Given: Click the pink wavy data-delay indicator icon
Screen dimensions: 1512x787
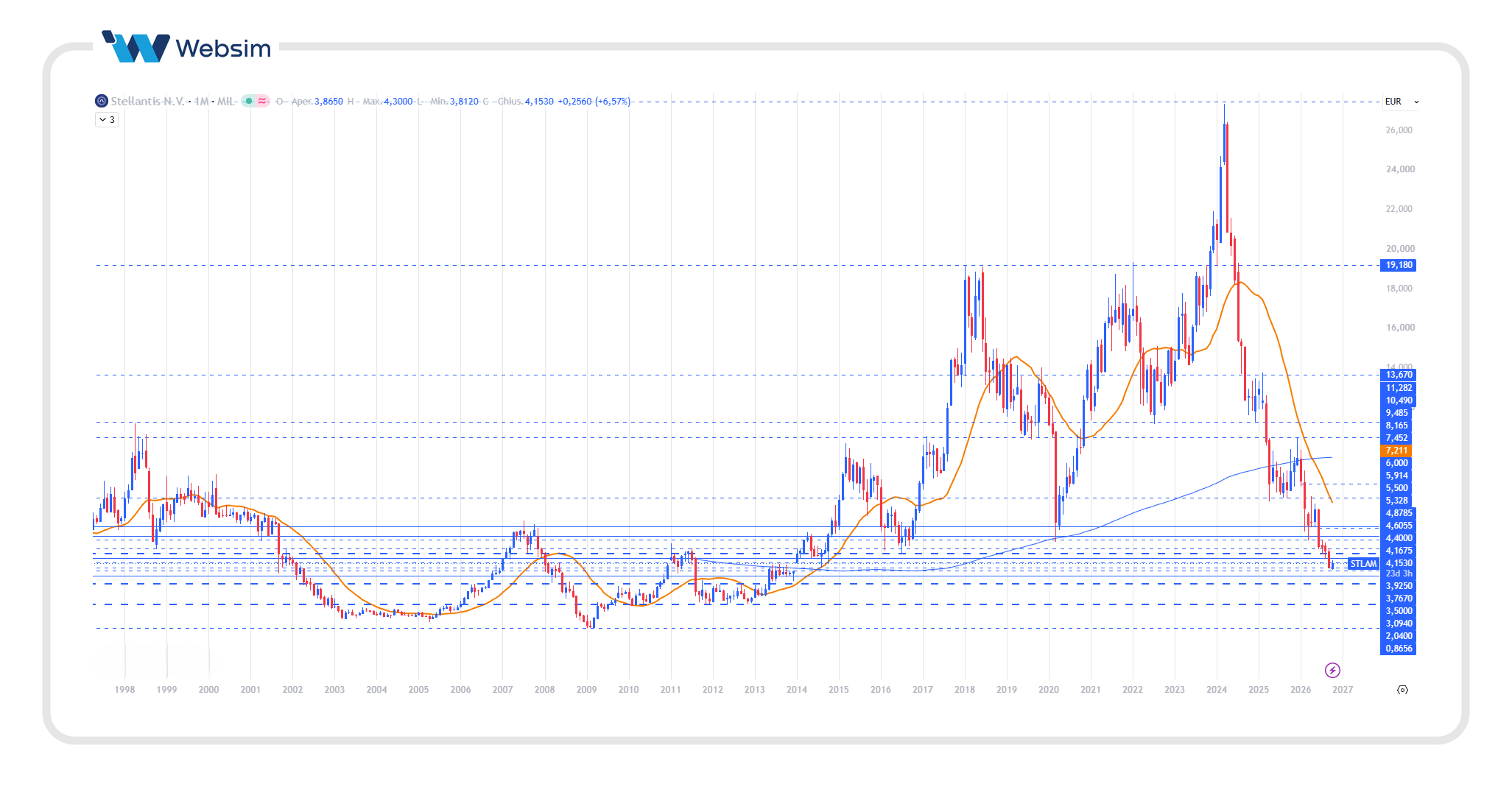Looking at the screenshot, I should [262, 102].
